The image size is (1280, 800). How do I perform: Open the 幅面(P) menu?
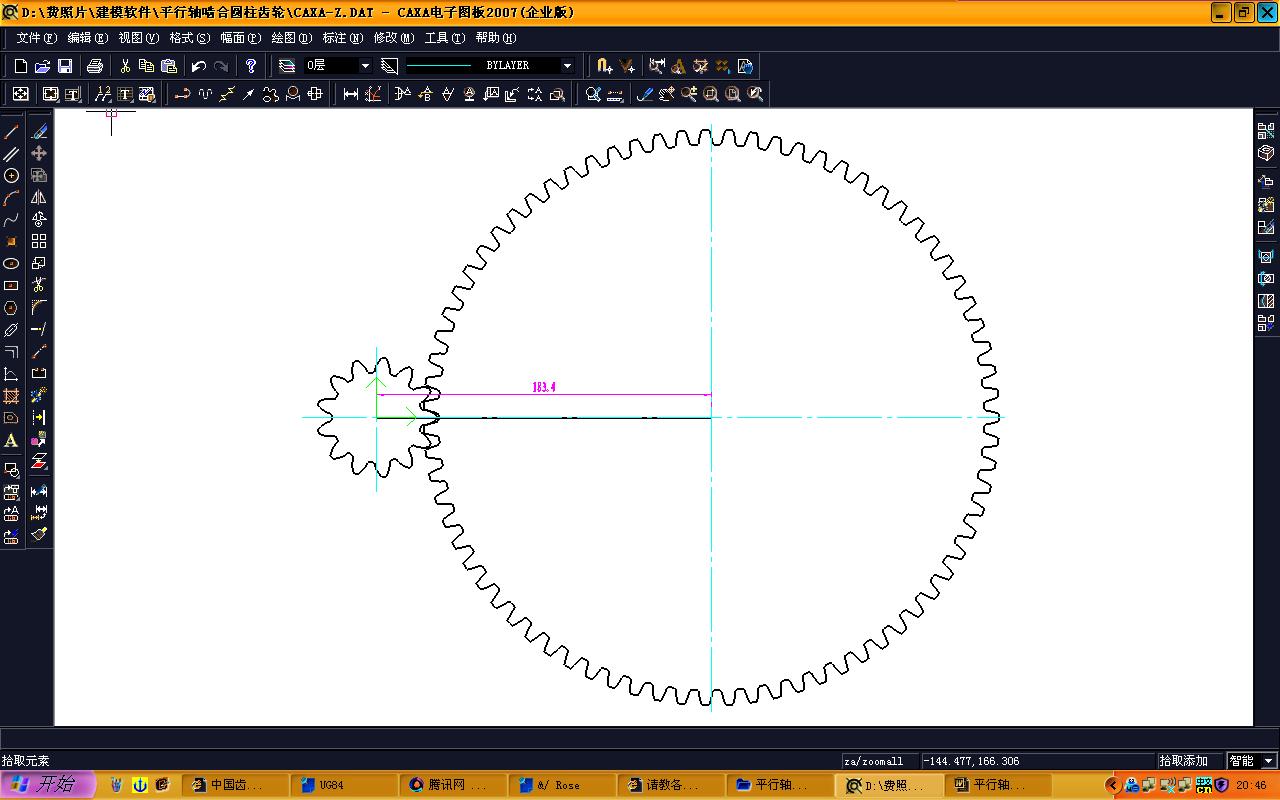click(x=240, y=38)
